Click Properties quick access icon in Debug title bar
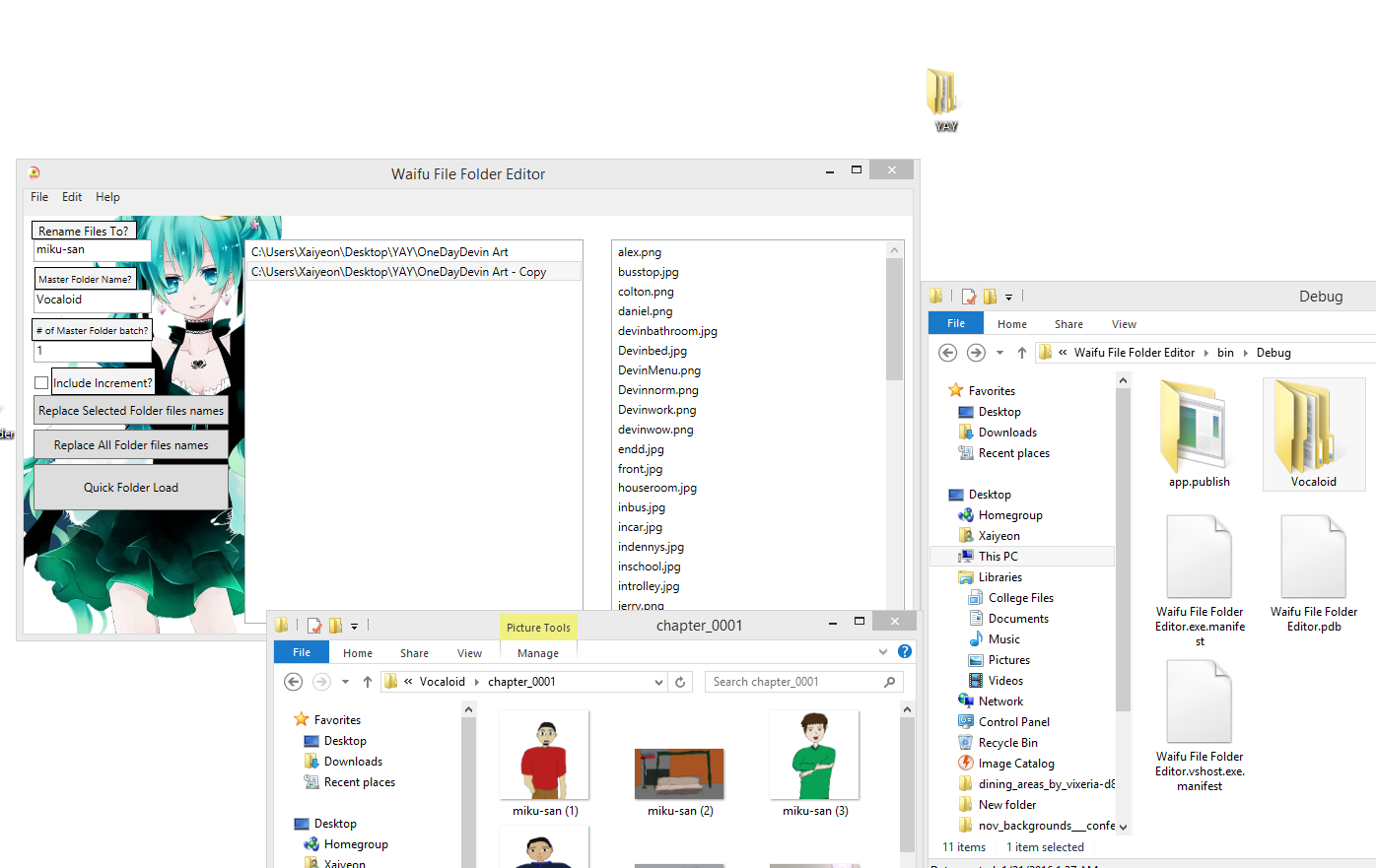This screenshot has height=868, width=1376. tap(969, 296)
